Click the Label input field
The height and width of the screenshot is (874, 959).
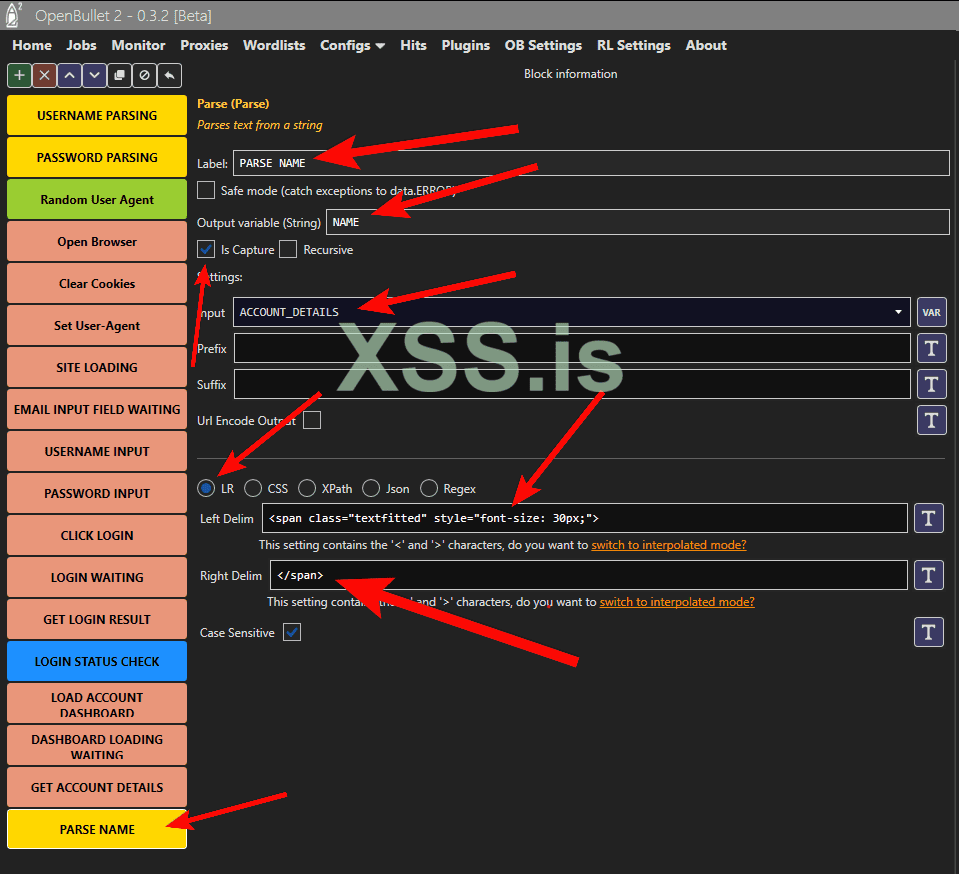(591, 163)
